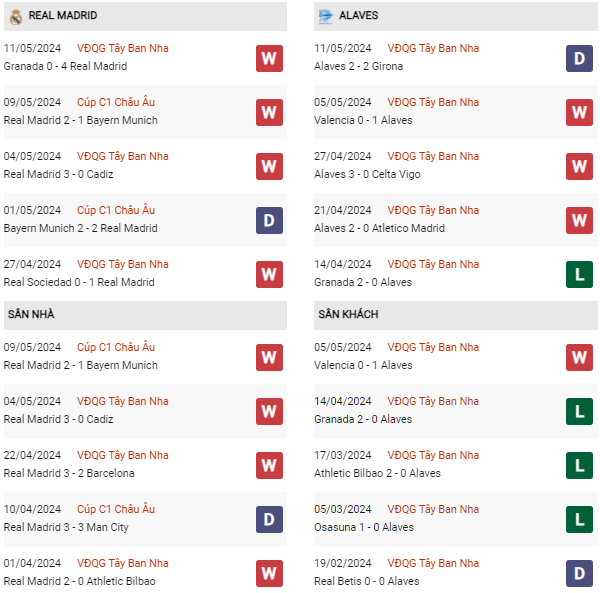Click W badge for Alaves 2-0 Atletico Madrid
Screen dimensions: 600x593
pyautogui.click(x=579, y=220)
